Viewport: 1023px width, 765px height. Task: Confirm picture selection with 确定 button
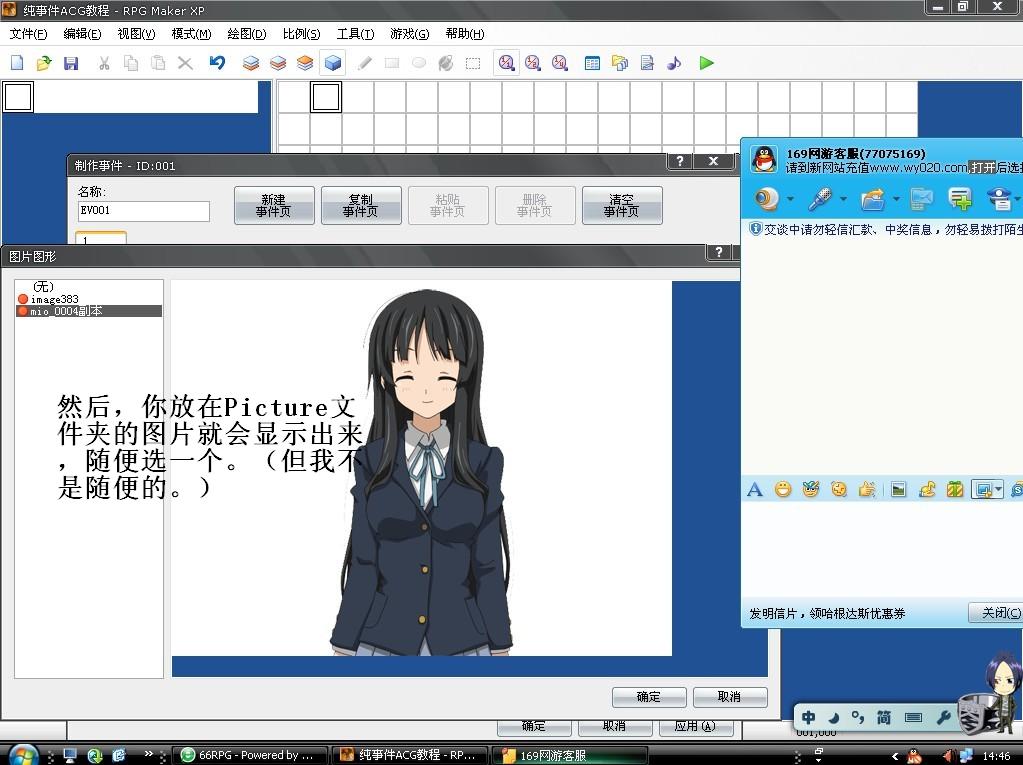(649, 697)
